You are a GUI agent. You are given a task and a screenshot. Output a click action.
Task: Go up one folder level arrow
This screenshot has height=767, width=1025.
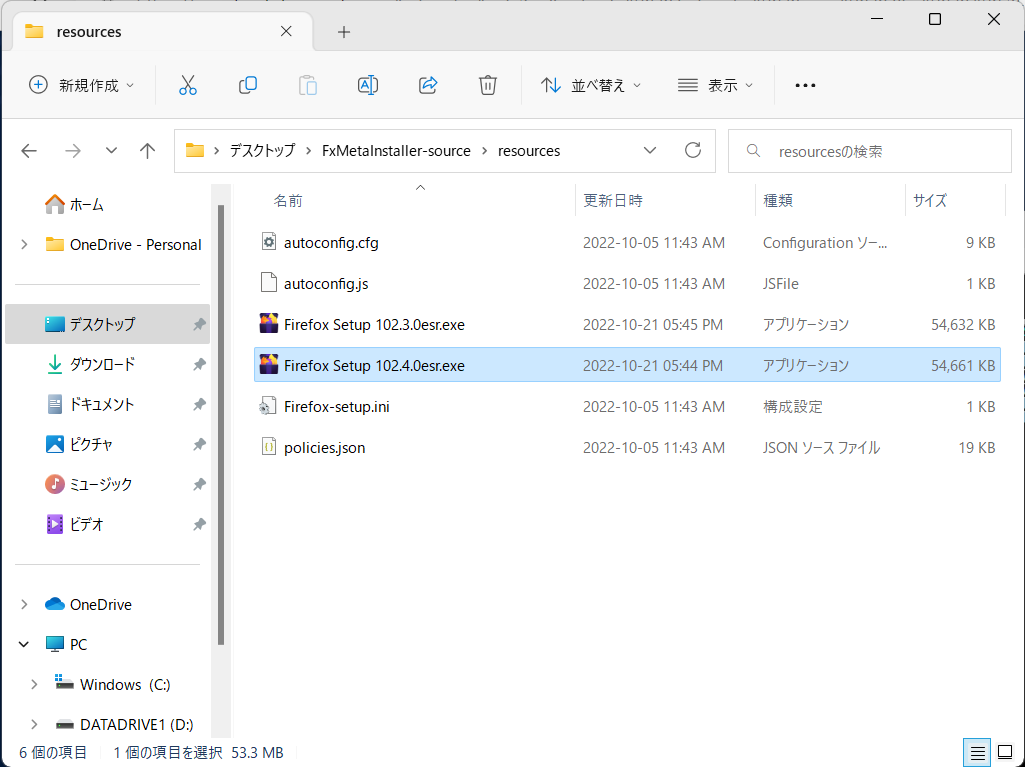tap(148, 151)
